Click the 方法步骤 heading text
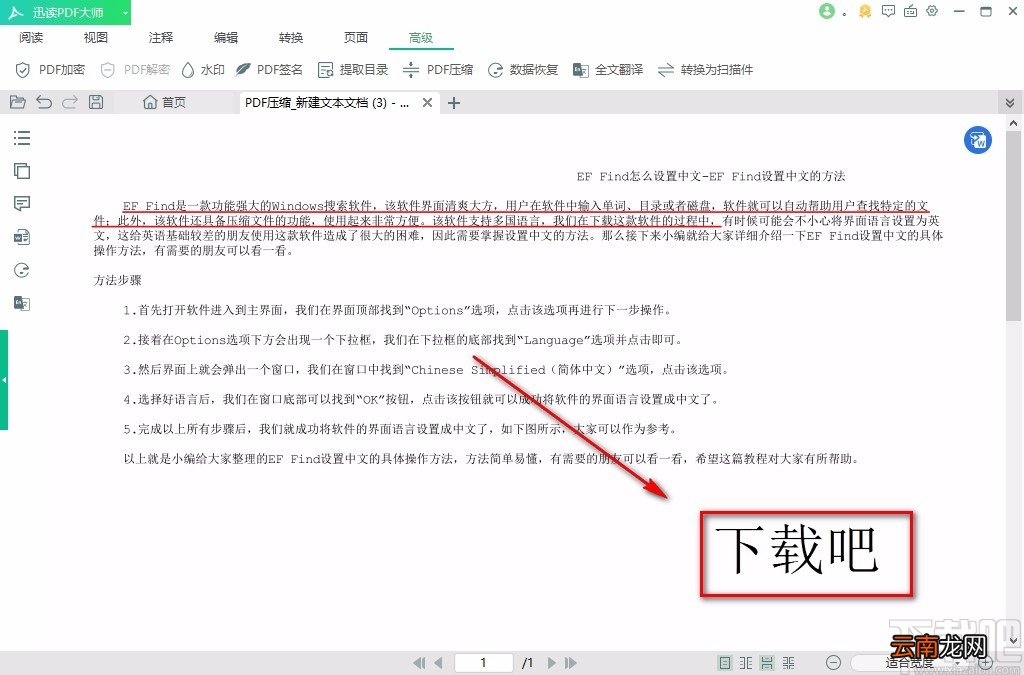Screen dimensions: 1024x675 pos(118,280)
